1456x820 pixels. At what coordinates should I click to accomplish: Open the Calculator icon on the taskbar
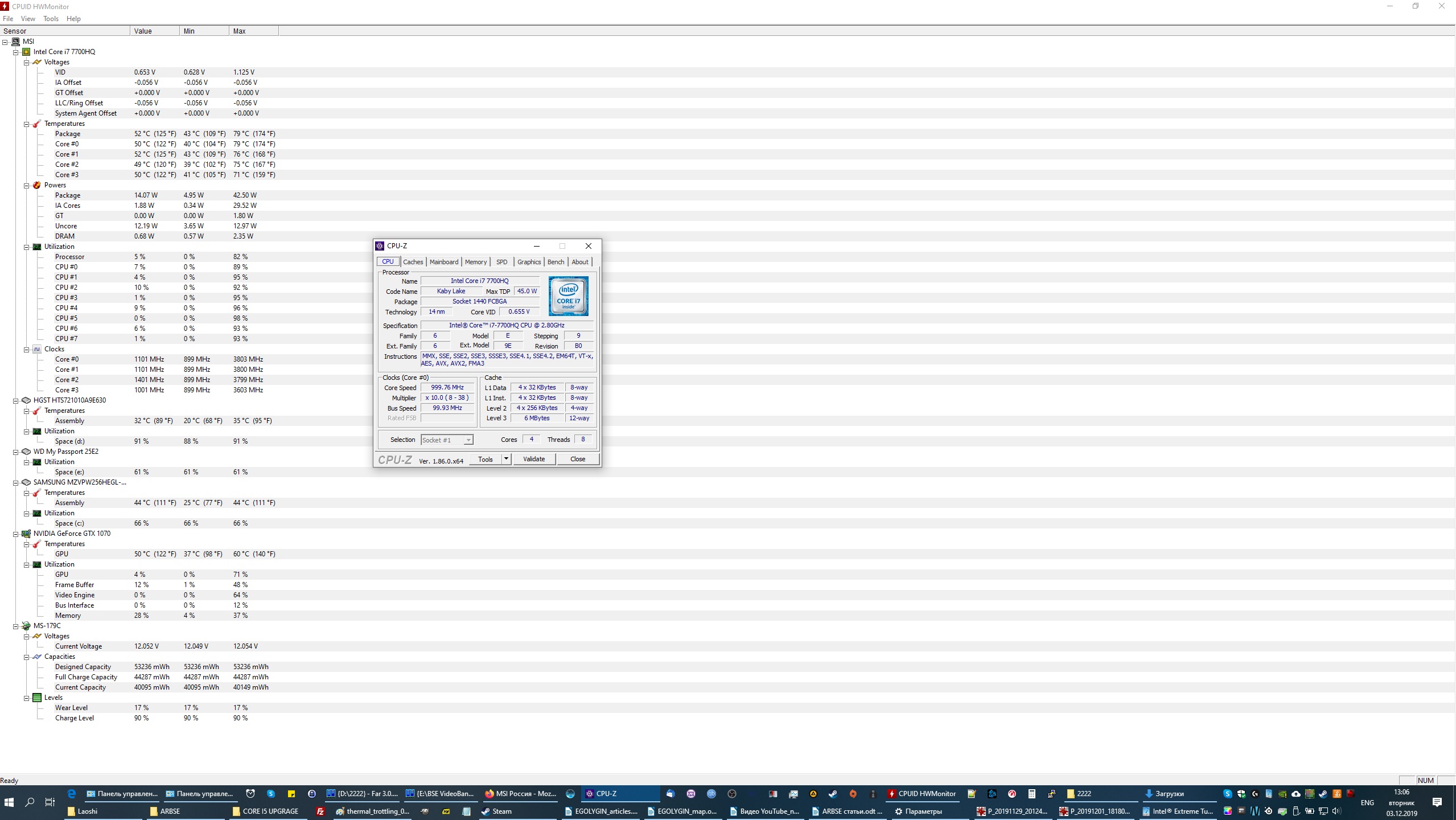(x=1031, y=794)
